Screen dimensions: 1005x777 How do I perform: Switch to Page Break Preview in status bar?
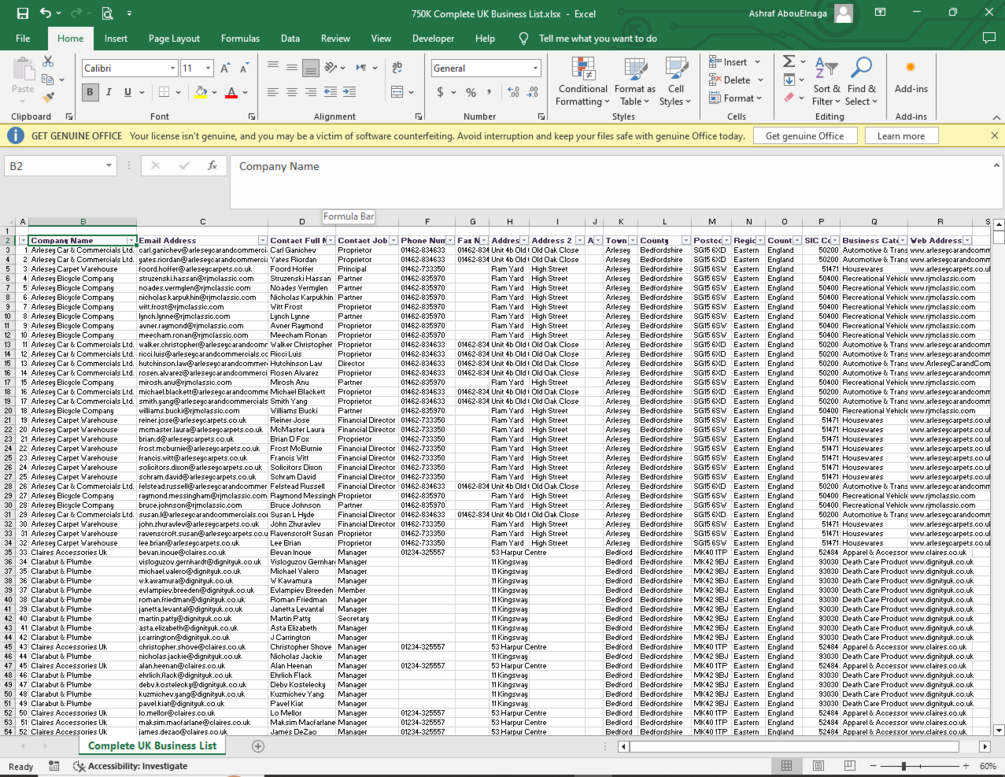(x=850, y=766)
